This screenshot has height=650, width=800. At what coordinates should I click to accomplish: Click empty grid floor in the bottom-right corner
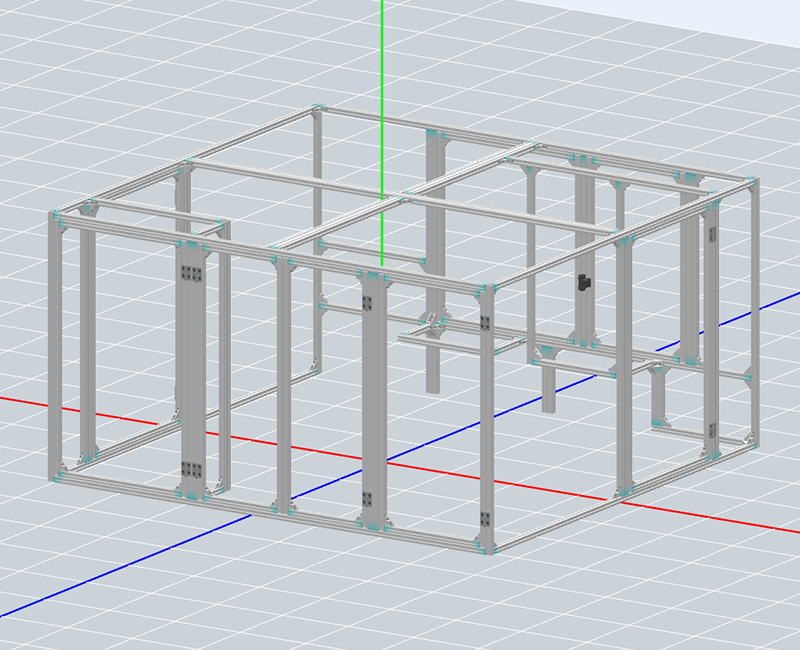(720, 600)
